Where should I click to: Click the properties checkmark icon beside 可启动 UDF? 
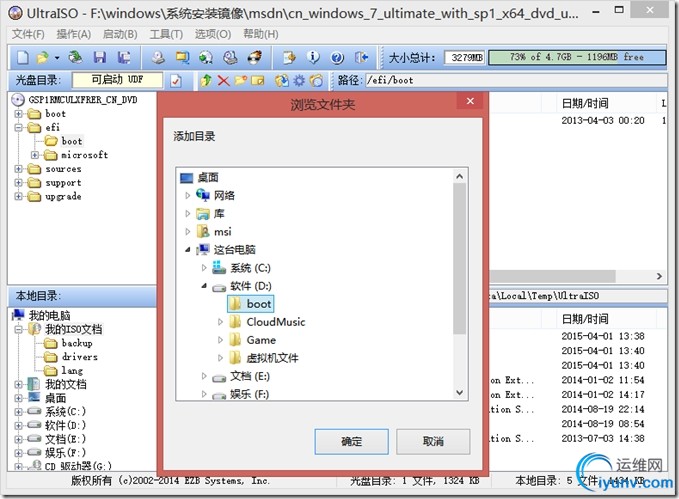[175, 81]
